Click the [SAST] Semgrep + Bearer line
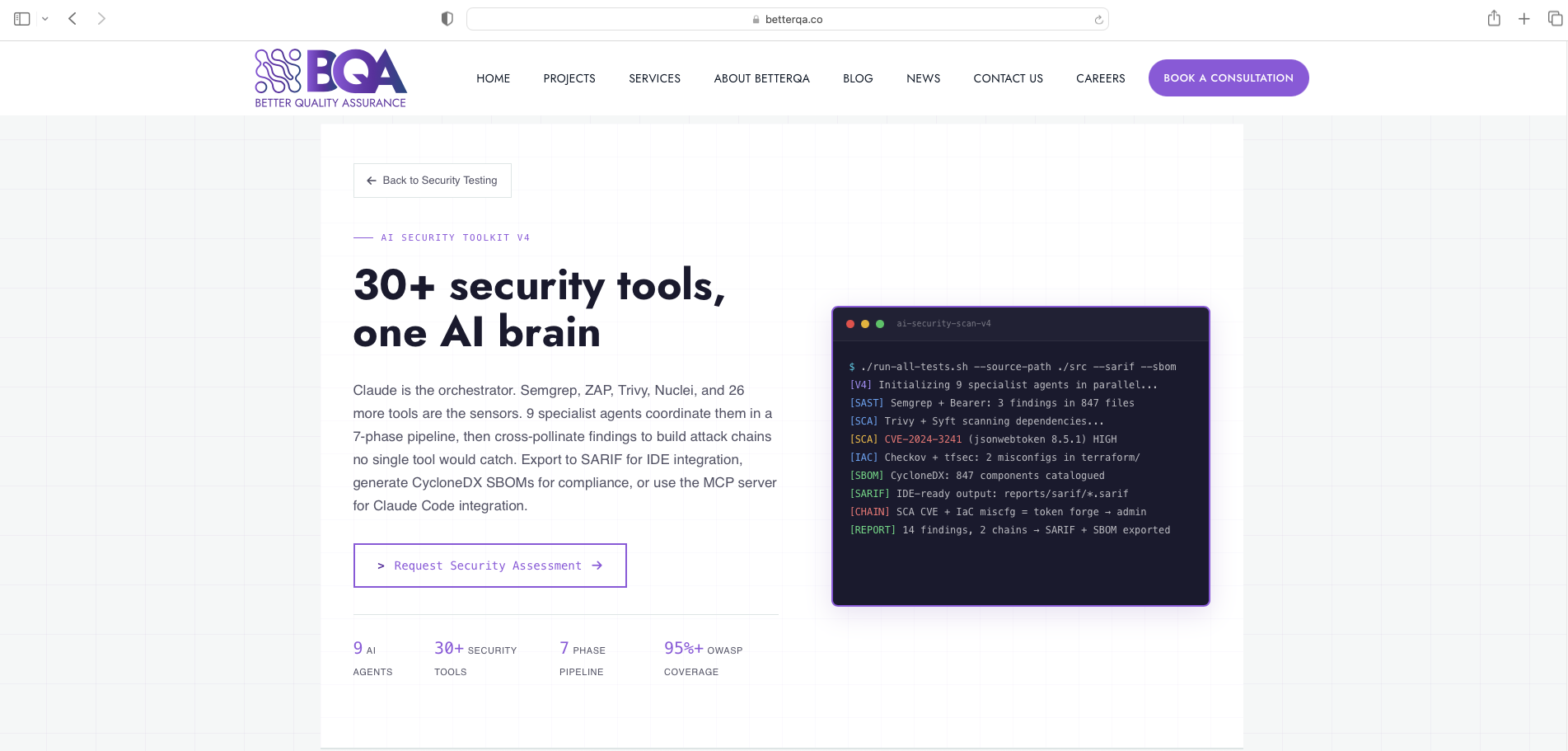Image resolution: width=1568 pixels, height=751 pixels. [992, 403]
